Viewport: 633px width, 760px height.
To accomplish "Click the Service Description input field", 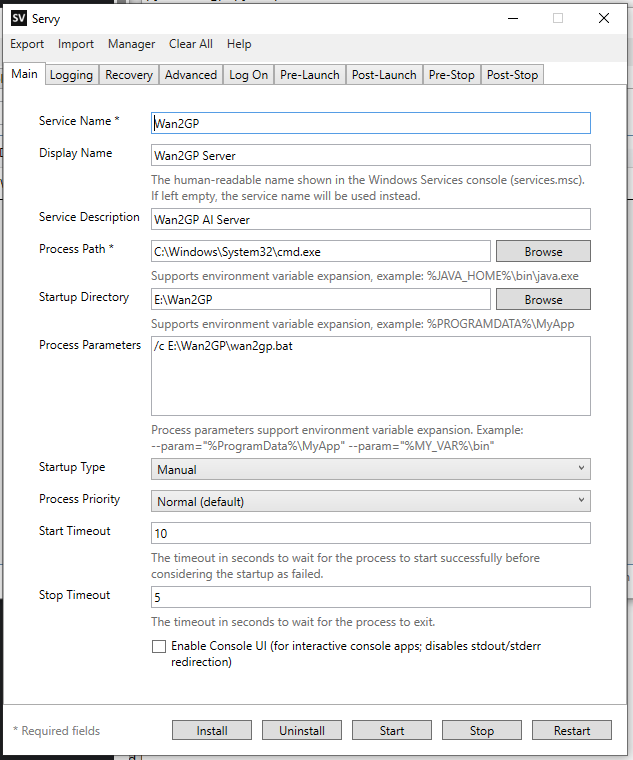I will [371, 219].
